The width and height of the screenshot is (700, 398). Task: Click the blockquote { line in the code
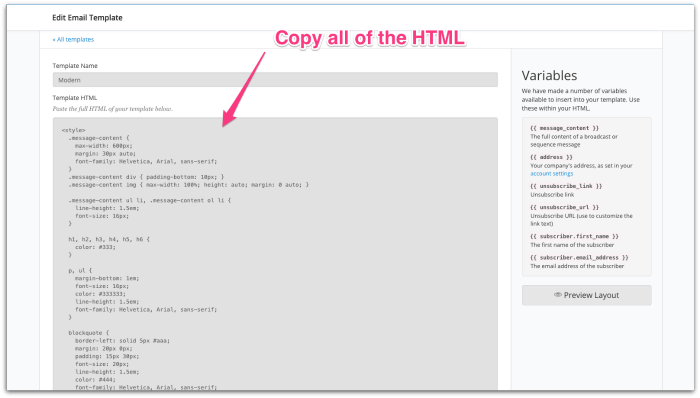click(88, 333)
